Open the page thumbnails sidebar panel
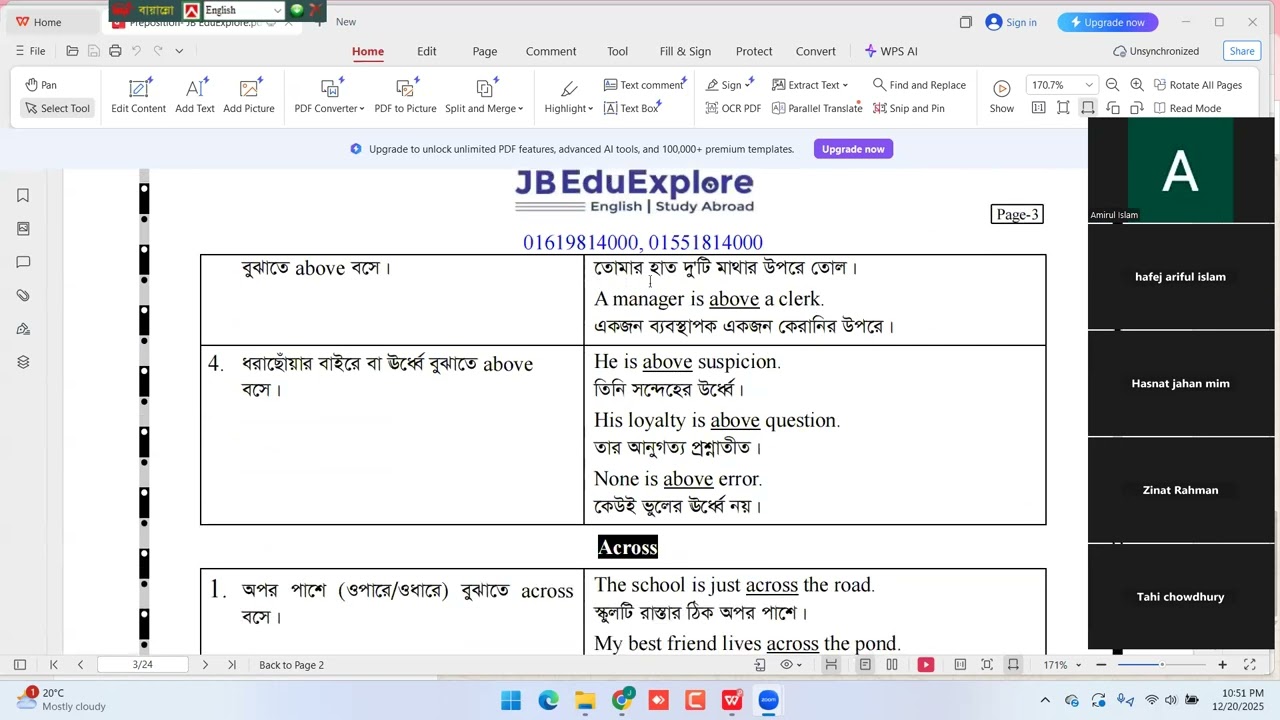 point(23,229)
